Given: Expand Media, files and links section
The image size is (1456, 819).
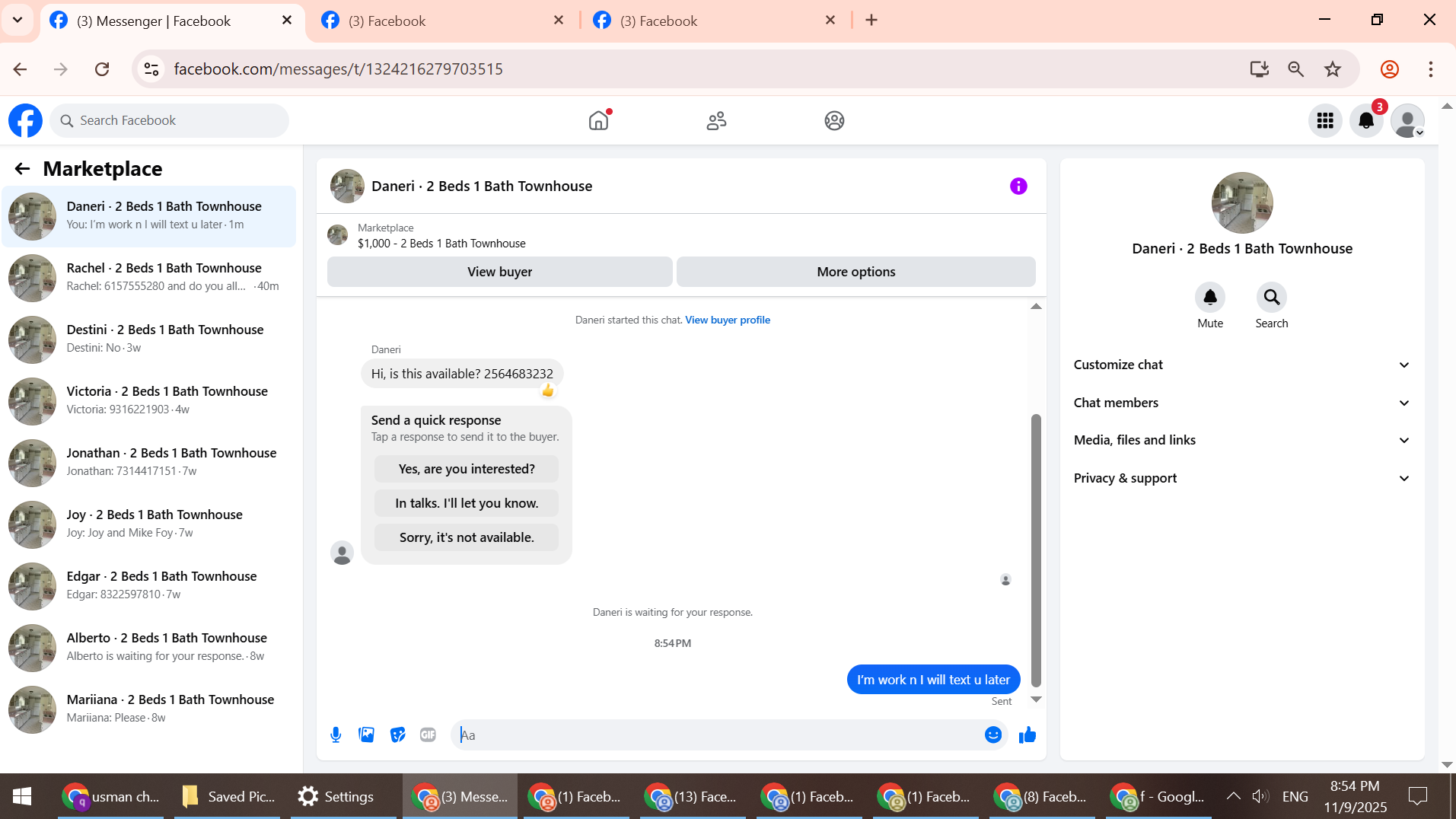Looking at the screenshot, I should (x=1242, y=440).
